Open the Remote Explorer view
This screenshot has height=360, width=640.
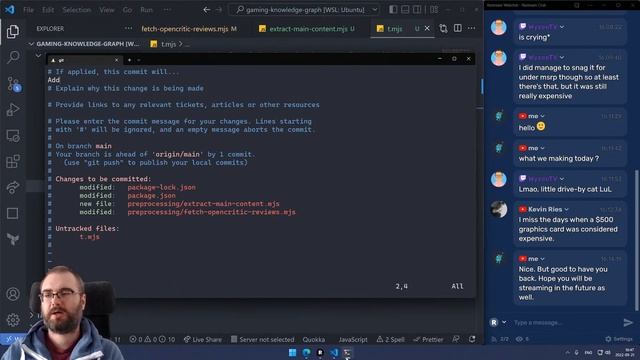coord(13,136)
